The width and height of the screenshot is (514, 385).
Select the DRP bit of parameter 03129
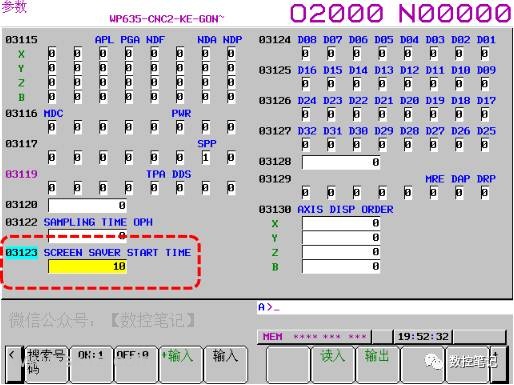[485, 193]
